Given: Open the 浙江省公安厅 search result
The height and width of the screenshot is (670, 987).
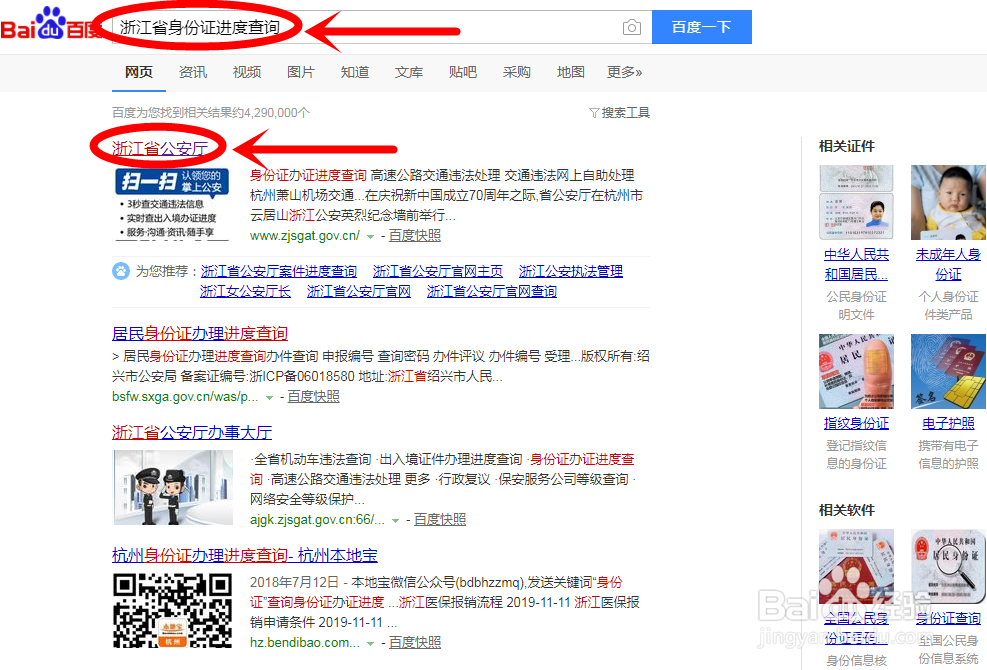Looking at the screenshot, I should (160, 149).
